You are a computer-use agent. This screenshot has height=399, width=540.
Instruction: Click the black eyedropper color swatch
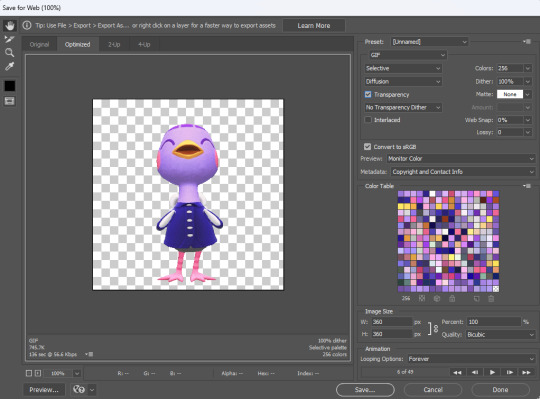point(10,86)
